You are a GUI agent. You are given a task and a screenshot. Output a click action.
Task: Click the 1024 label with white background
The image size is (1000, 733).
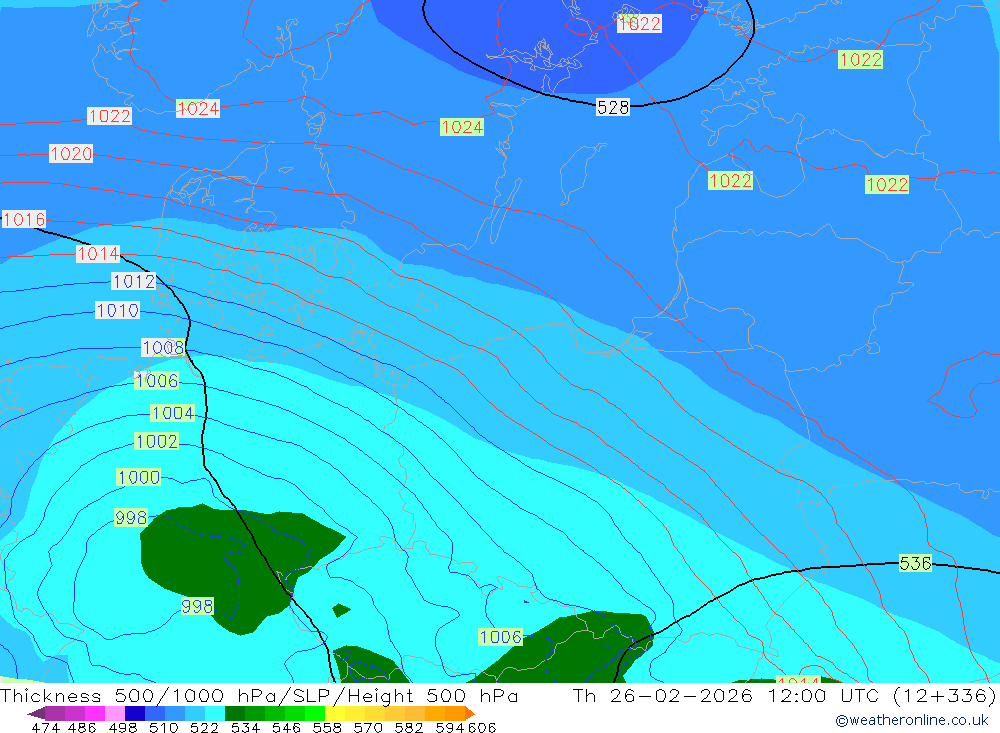(198, 108)
